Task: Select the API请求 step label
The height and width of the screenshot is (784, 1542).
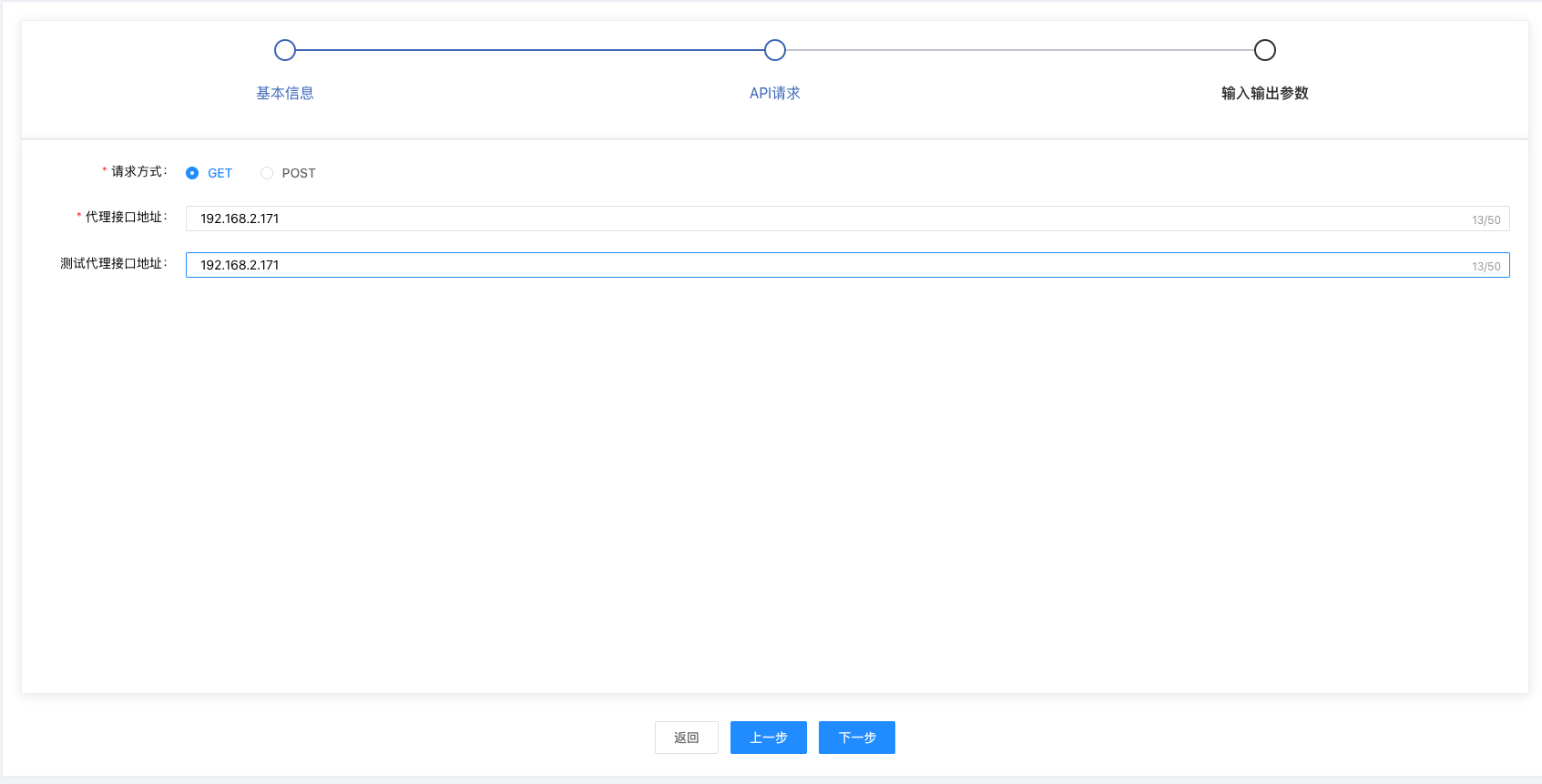Action: pos(775,93)
